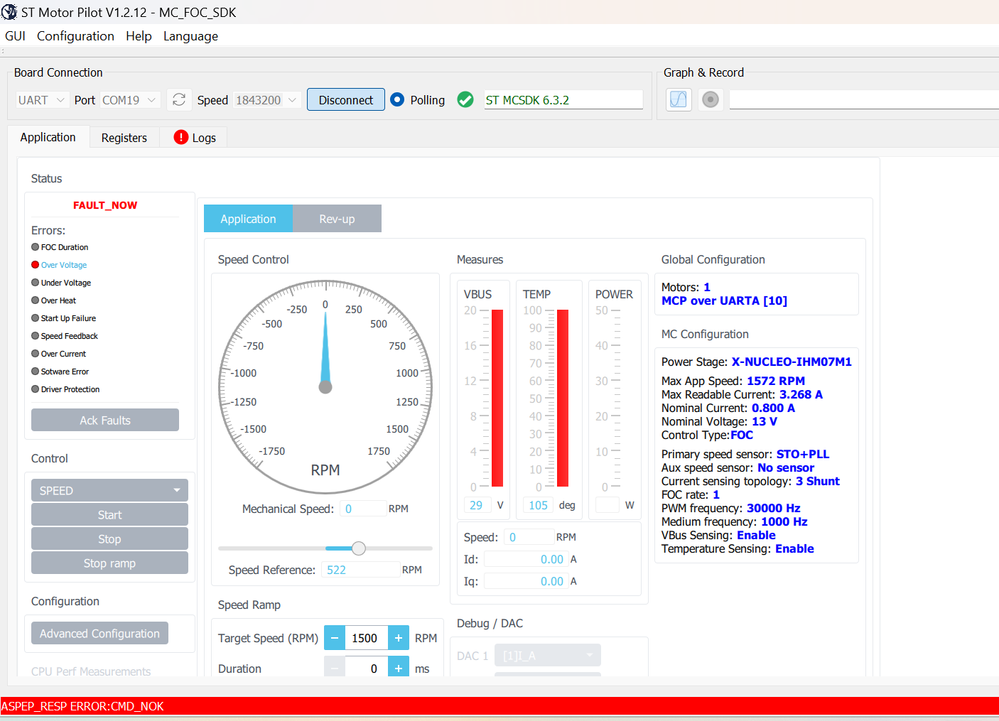Open the Configuration menu
Screen dimensions: 999x721
tap(75, 36)
